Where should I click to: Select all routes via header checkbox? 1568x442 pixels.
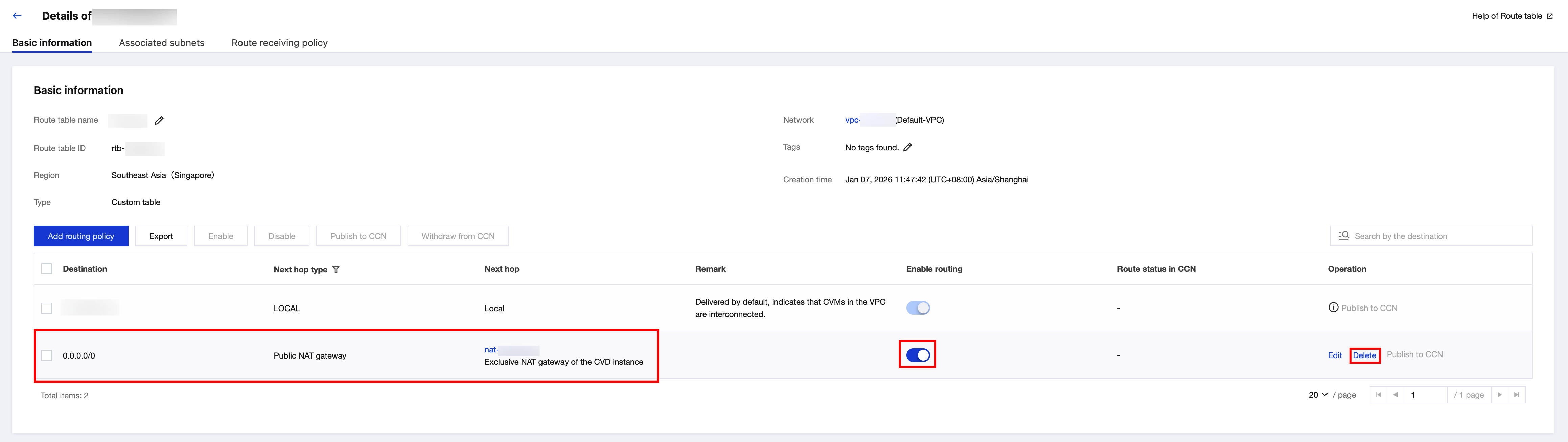click(47, 269)
